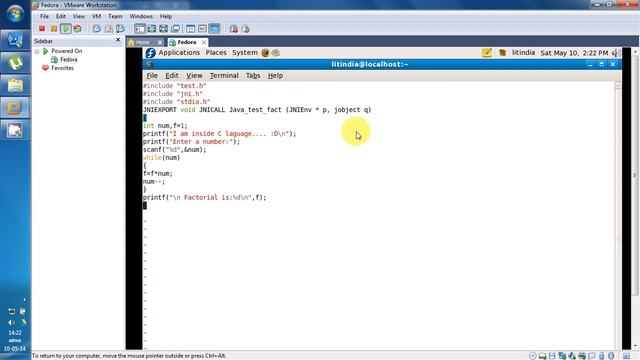Viewport: 640px width, 360px height.
Task: Click the Windows tray speaker icon
Action: click(x=11, y=322)
